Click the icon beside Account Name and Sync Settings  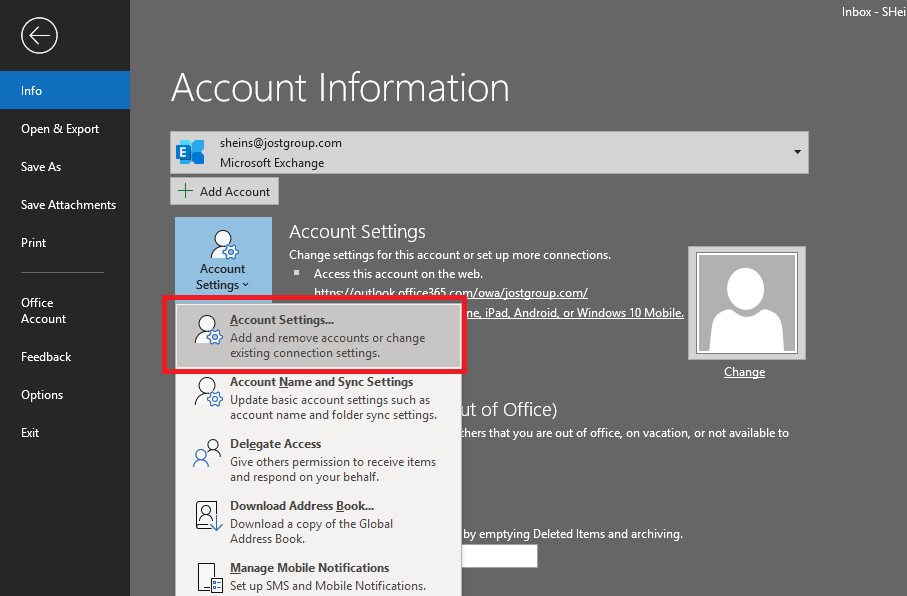click(x=208, y=392)
